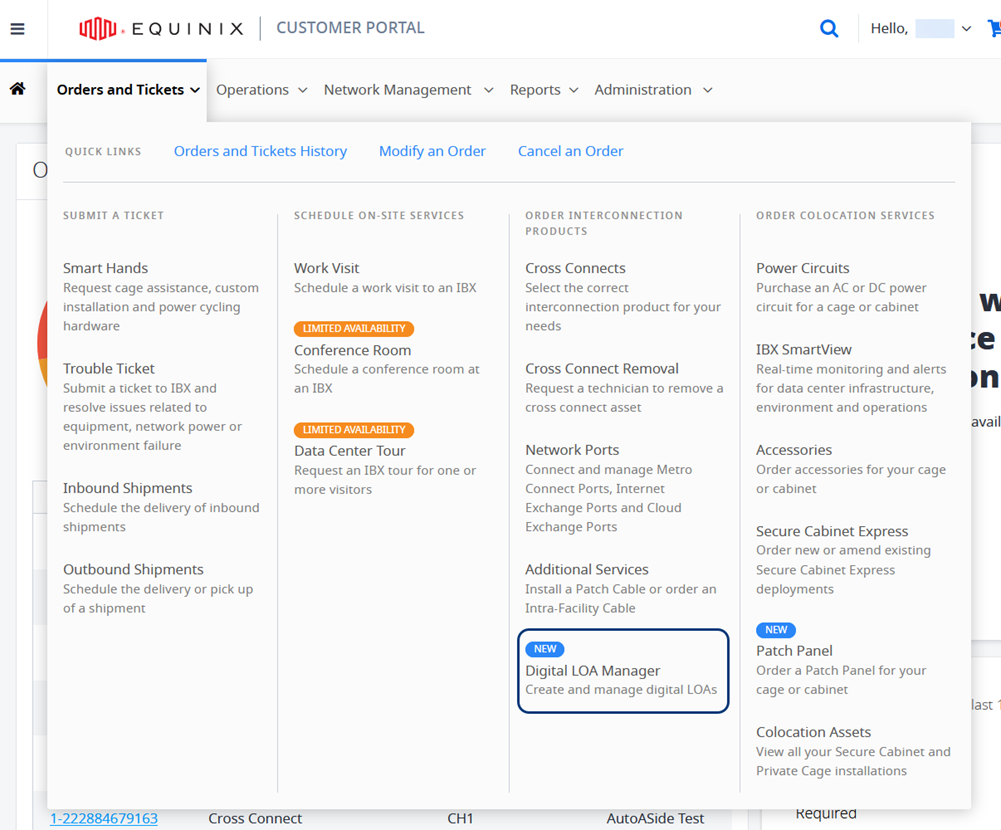Open Conference Room scheduling
Image resolution: width=1001 pixels, height=830 pixels.
point(352,350)
